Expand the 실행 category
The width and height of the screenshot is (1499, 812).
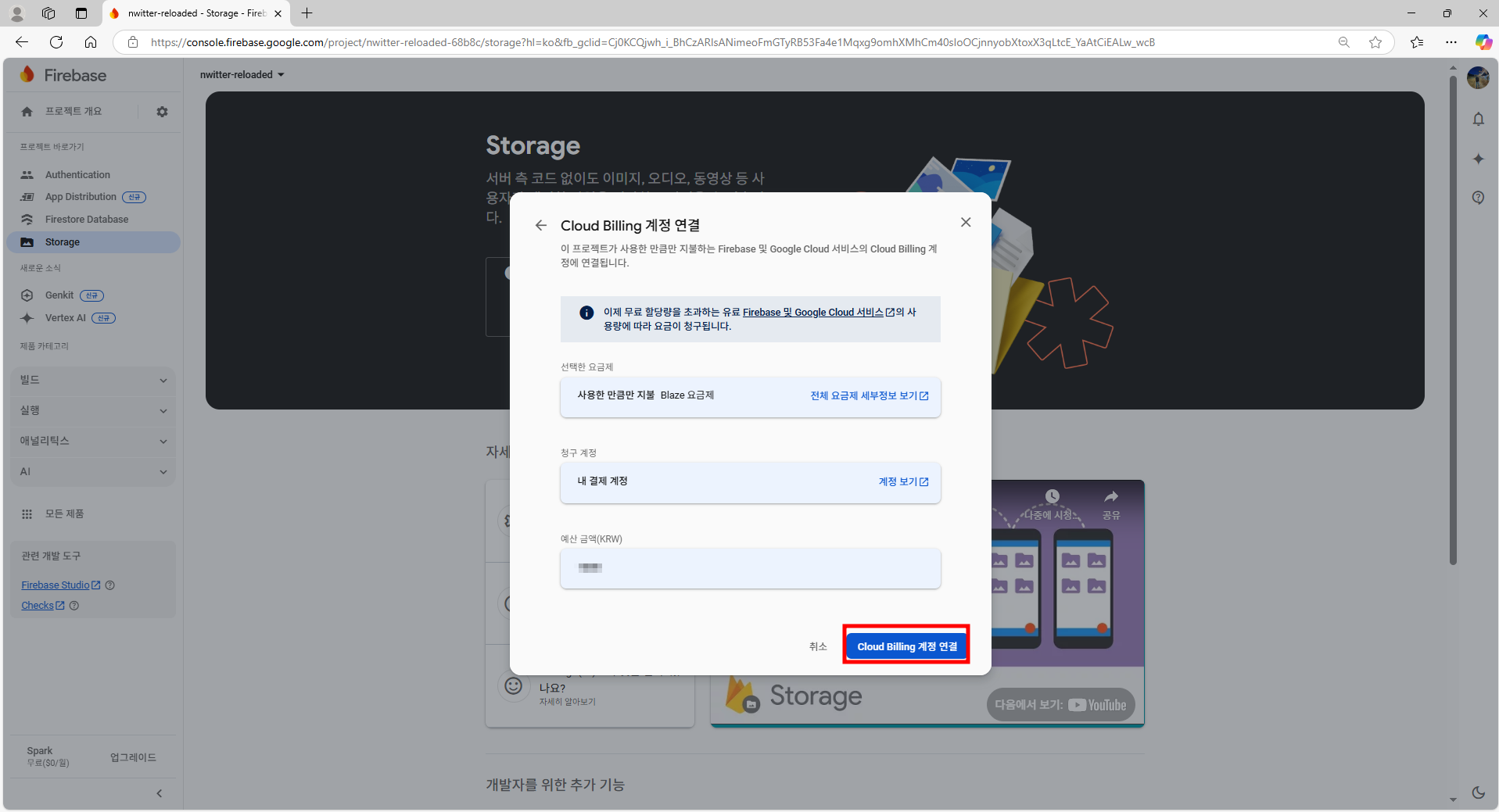(x=93, y=410)
